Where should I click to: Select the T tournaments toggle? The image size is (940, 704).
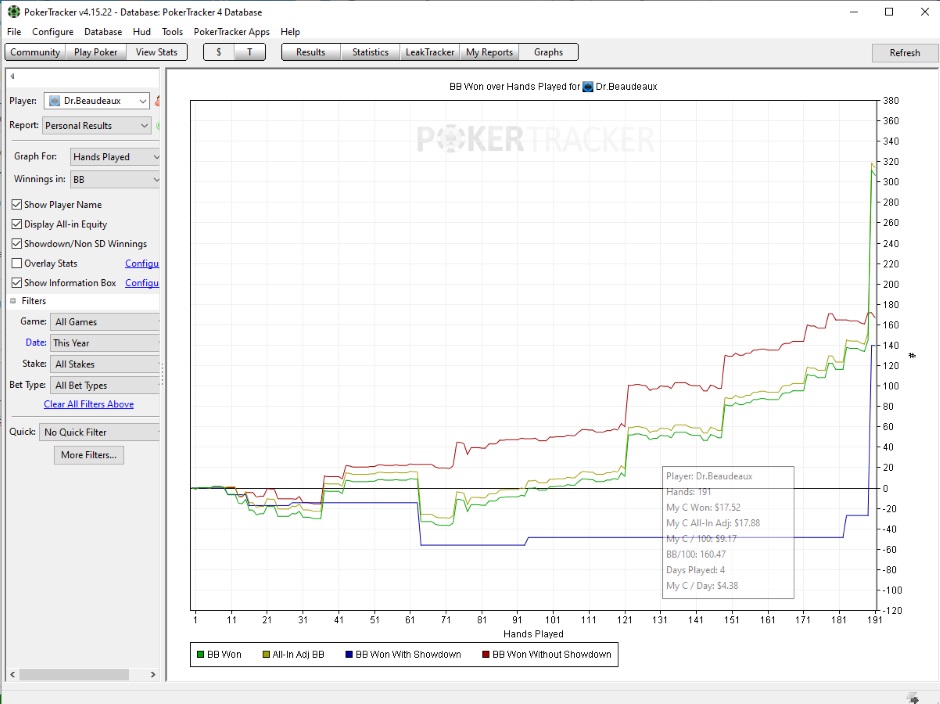pos(249,52)
